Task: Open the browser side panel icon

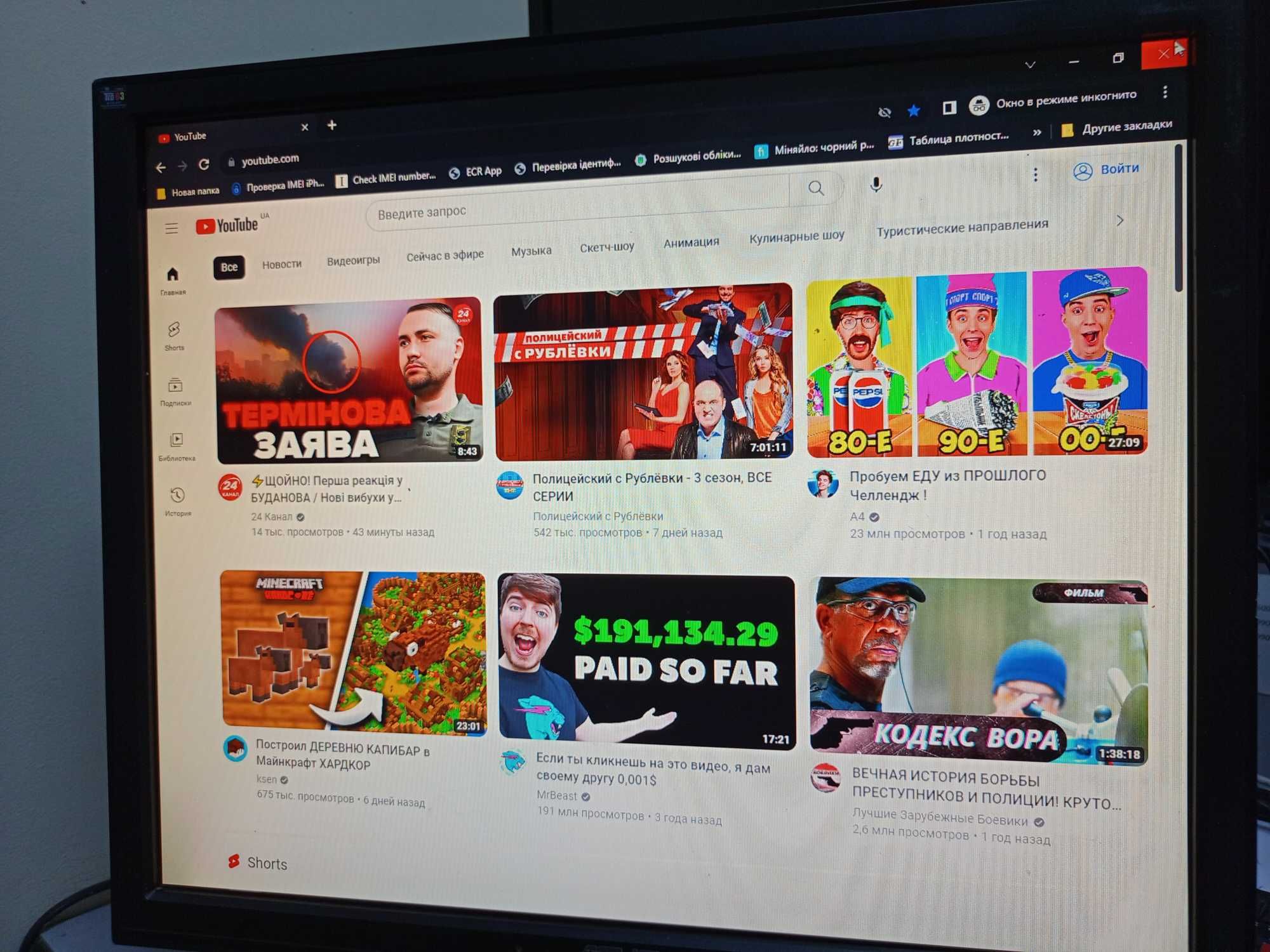Action: [x=949, y=108]
